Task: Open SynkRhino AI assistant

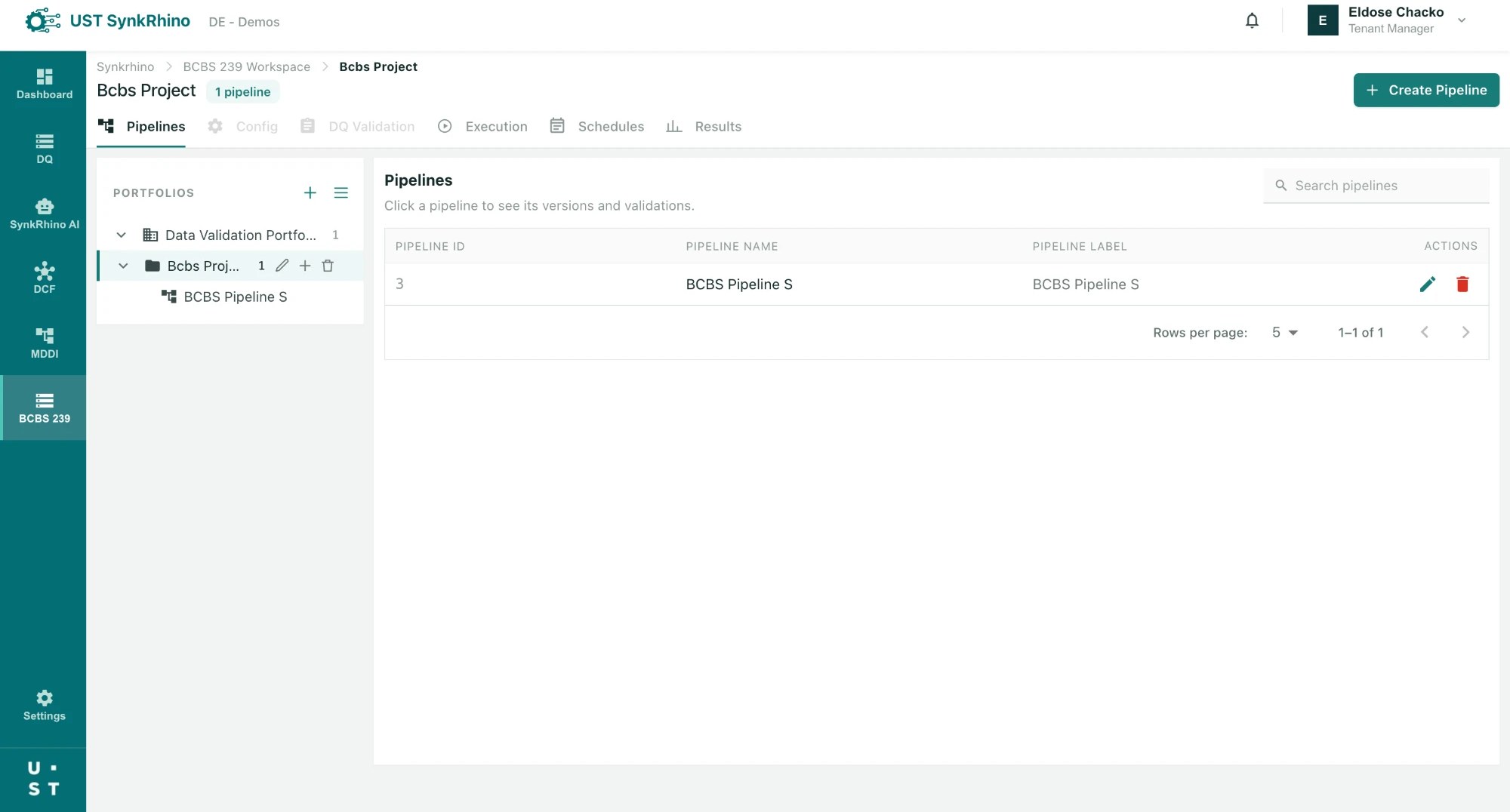Action: coord(44,214)
